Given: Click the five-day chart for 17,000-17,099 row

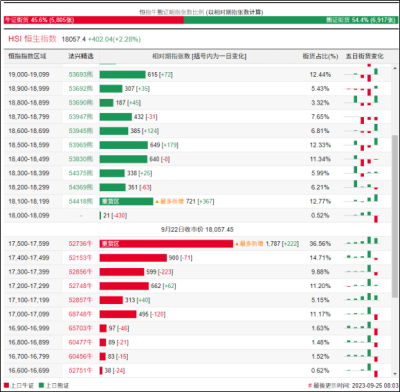Looking at the screenshot, I should coord(362,314).
